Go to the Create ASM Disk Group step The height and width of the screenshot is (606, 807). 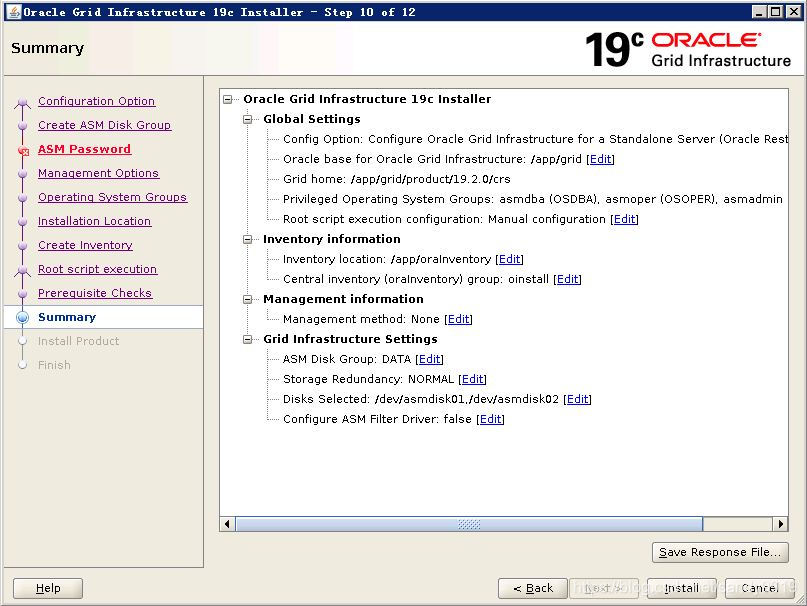click(104, 125)
